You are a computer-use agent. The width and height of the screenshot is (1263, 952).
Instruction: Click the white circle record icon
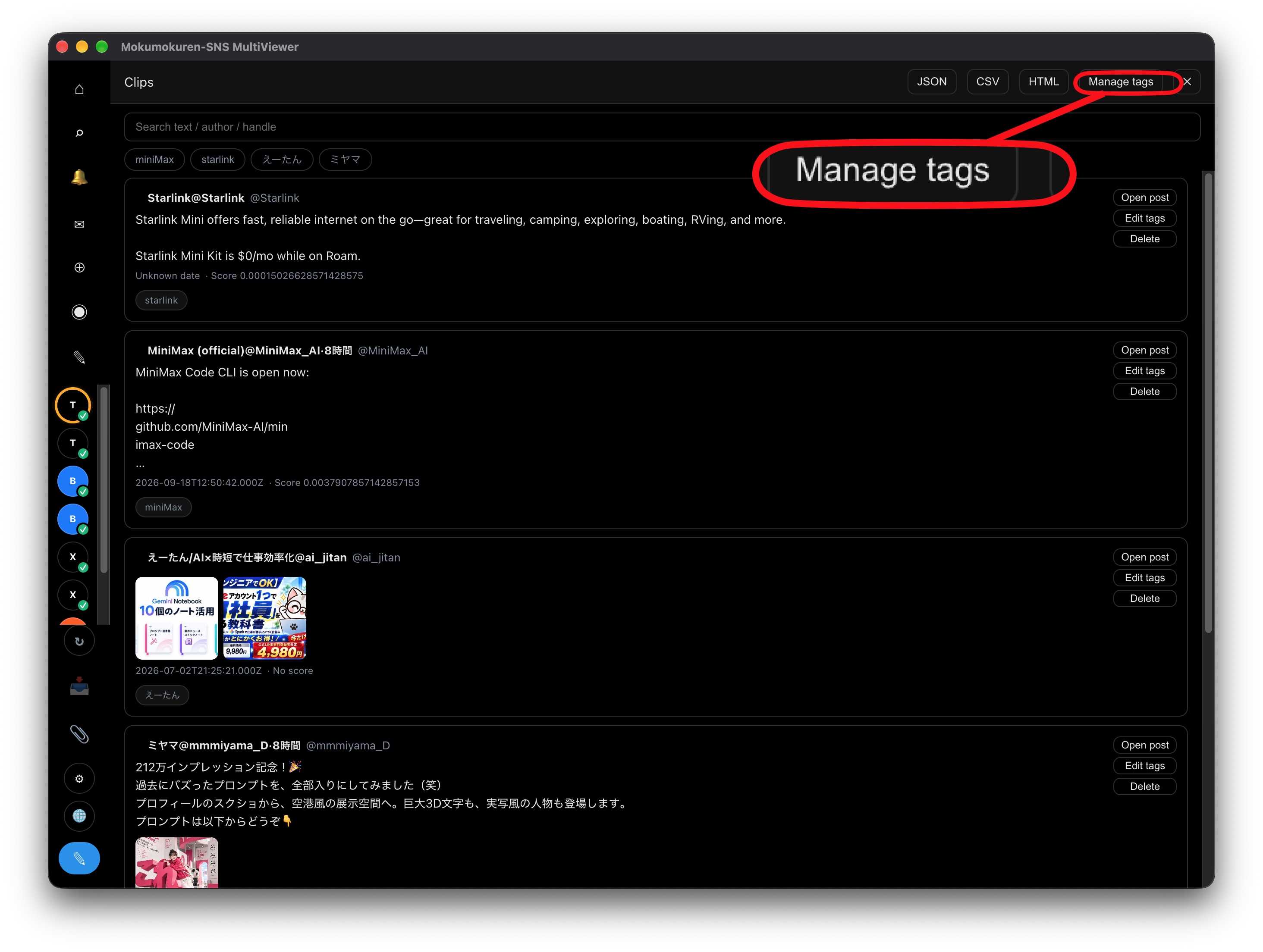coord(79,312)
